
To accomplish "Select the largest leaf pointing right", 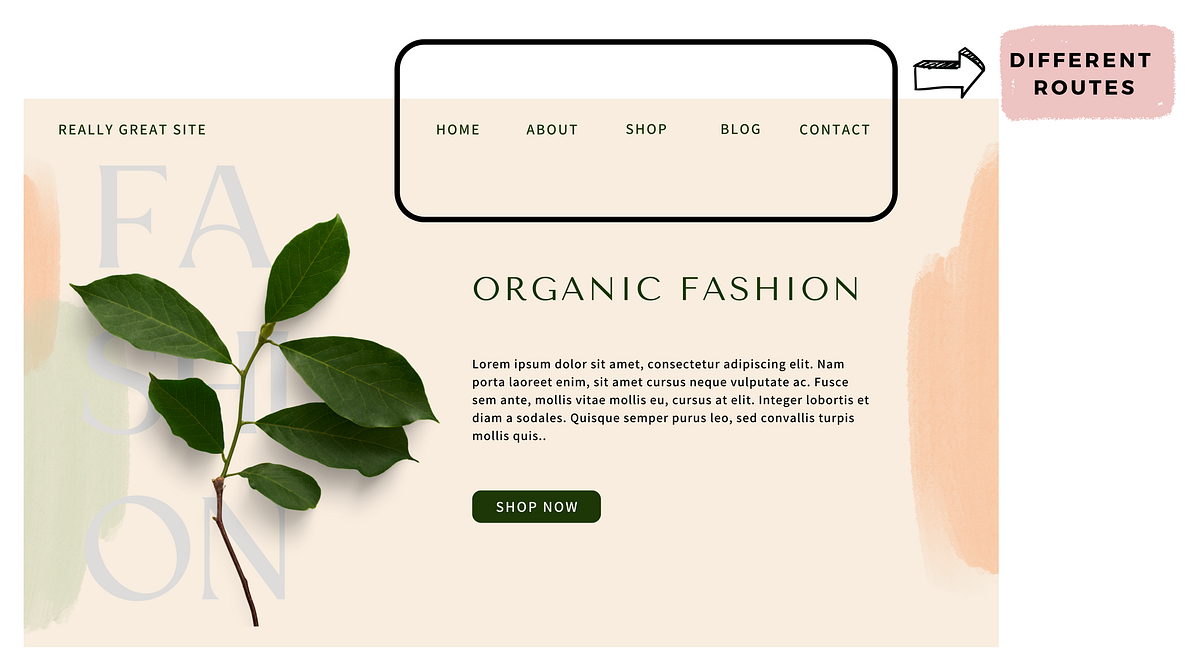I will (x=357, y=380).
